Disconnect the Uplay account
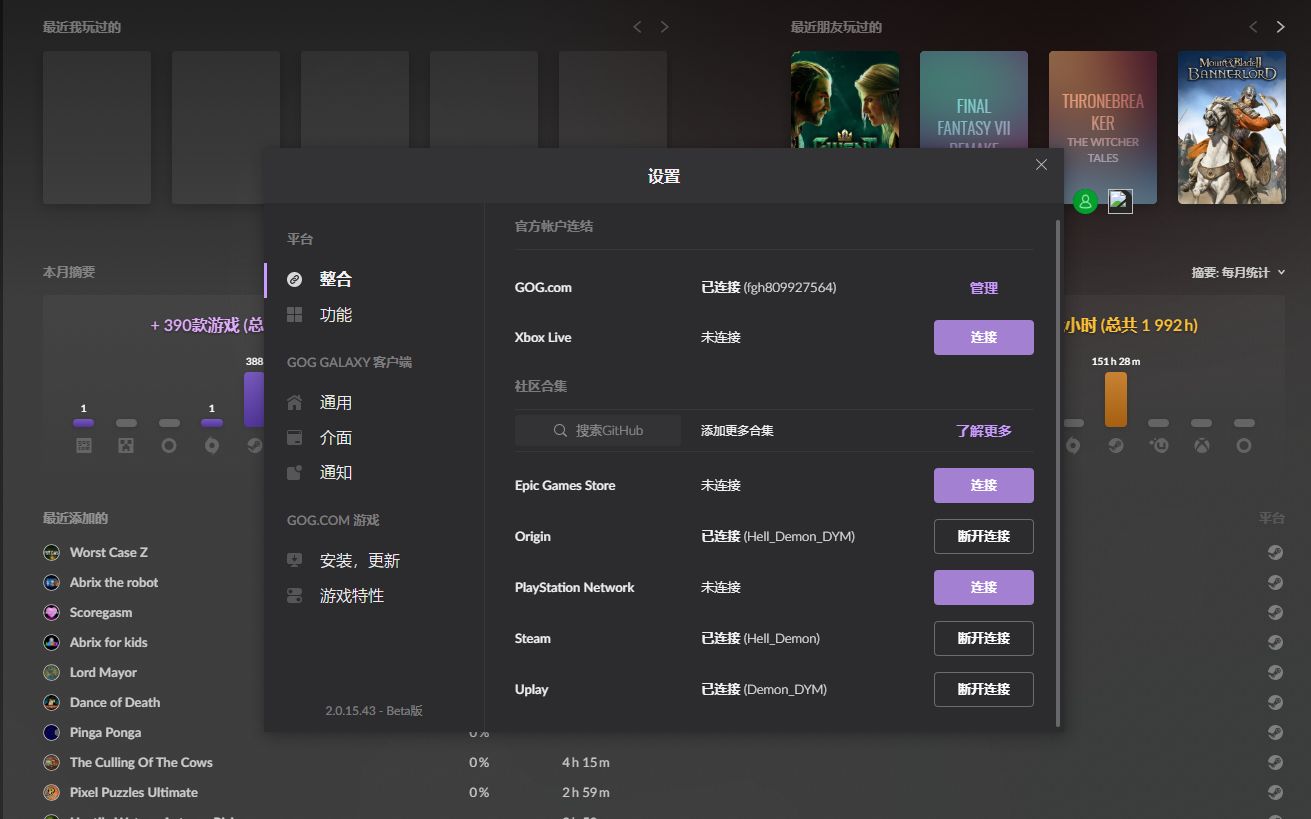Viewport: 1311px width, 819px height. (x=984, y=689)
